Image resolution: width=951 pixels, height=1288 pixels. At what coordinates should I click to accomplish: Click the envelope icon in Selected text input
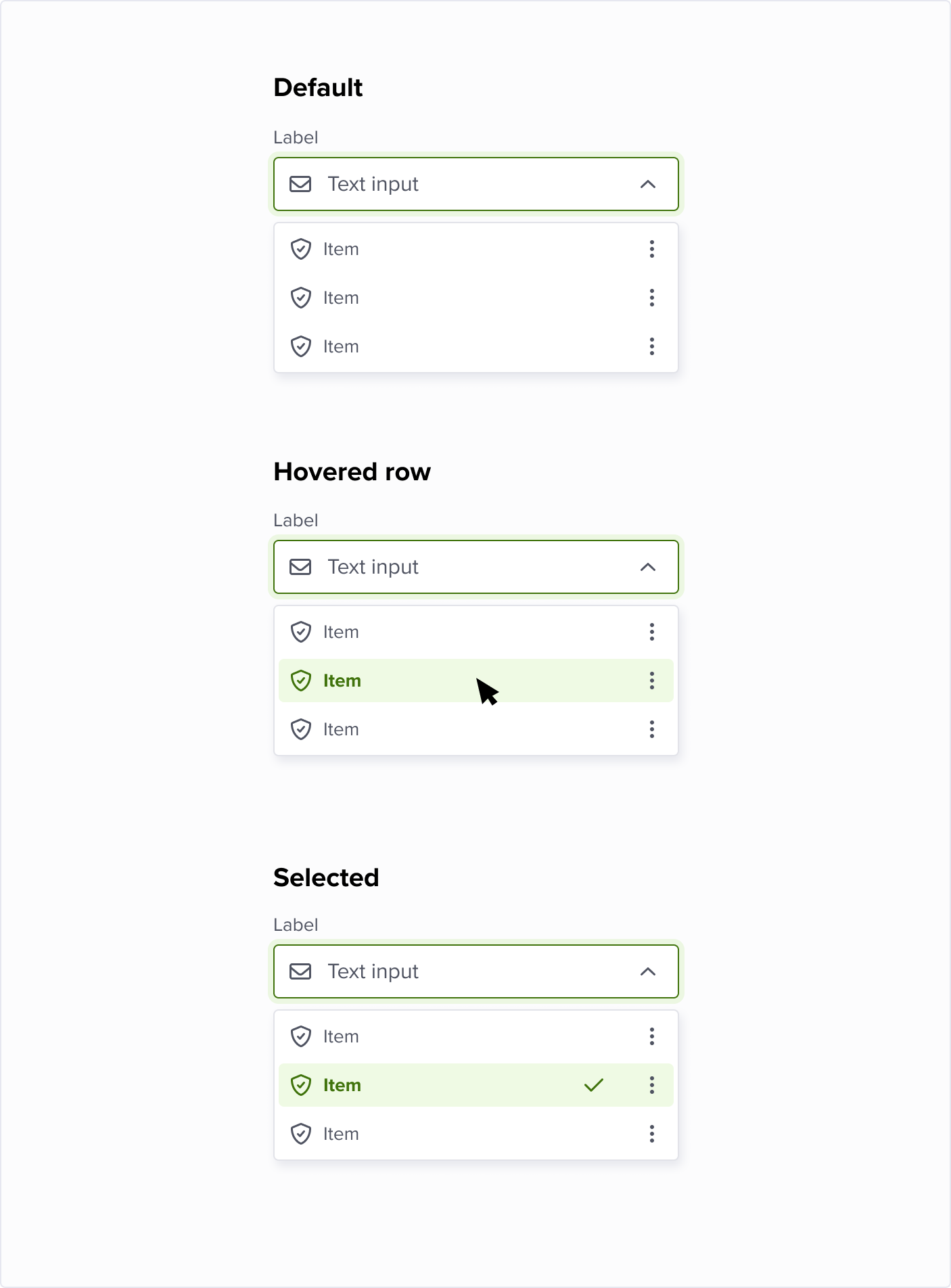[x=300, y=971]
